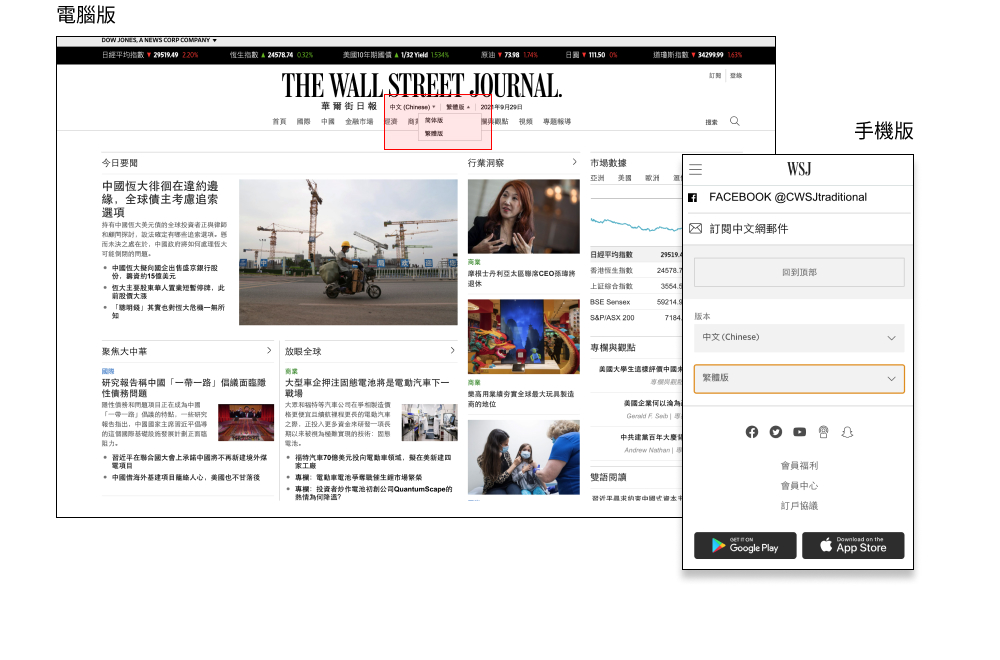Open the podcast microphone icon in the mobile footer
Screen dimensions: 1000x660
[x=823, y=432]
